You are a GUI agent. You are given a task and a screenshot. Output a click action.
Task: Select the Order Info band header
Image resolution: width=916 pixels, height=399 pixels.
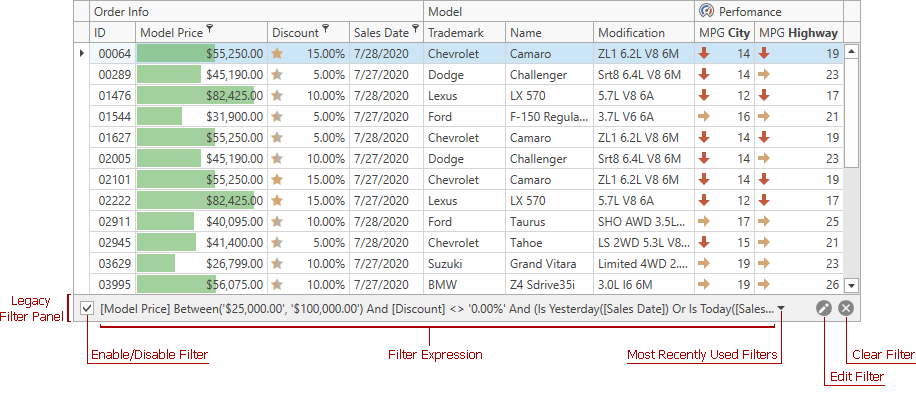click(257, 12)
